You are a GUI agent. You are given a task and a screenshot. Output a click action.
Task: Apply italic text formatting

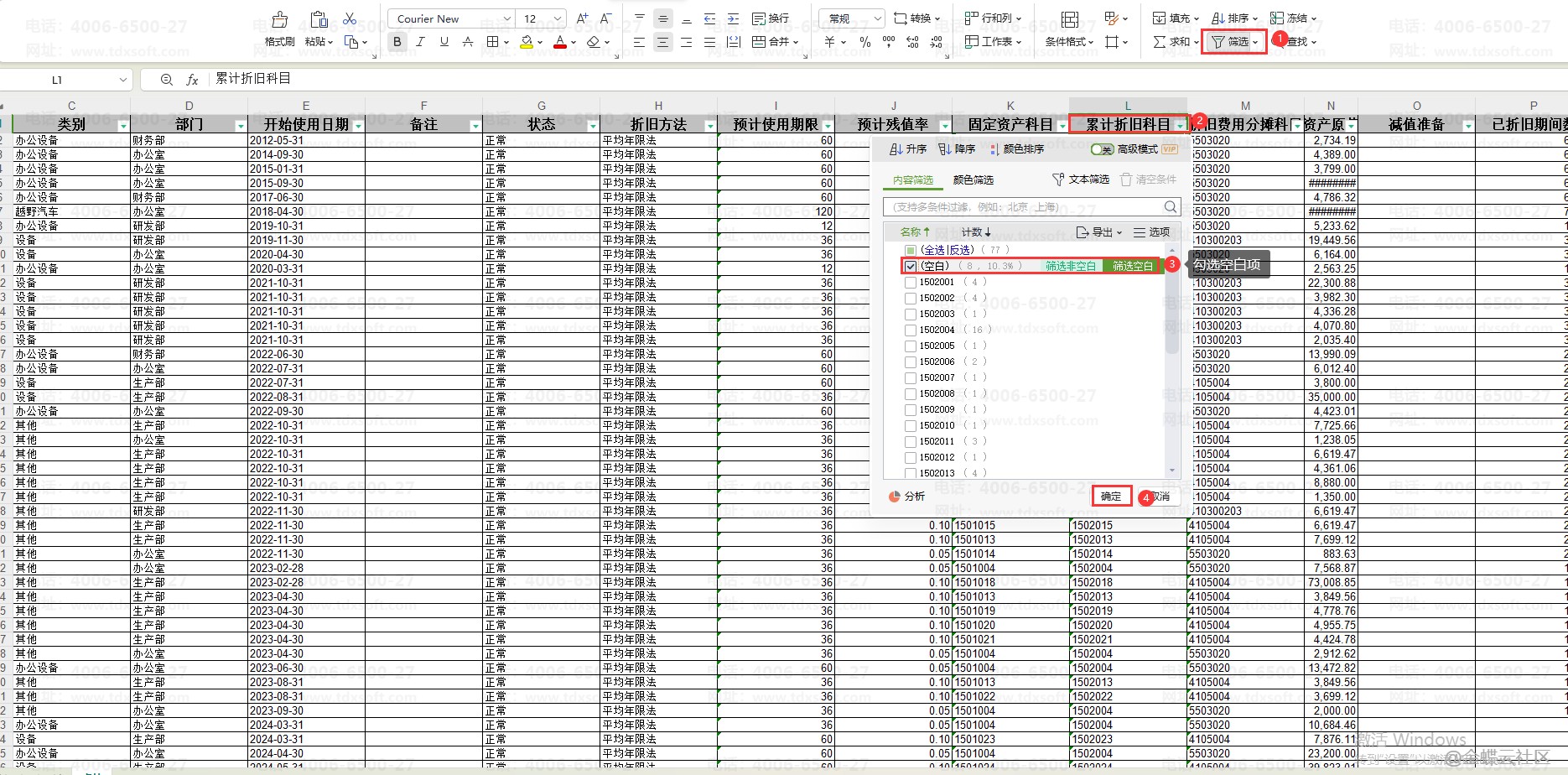point(420,42)
